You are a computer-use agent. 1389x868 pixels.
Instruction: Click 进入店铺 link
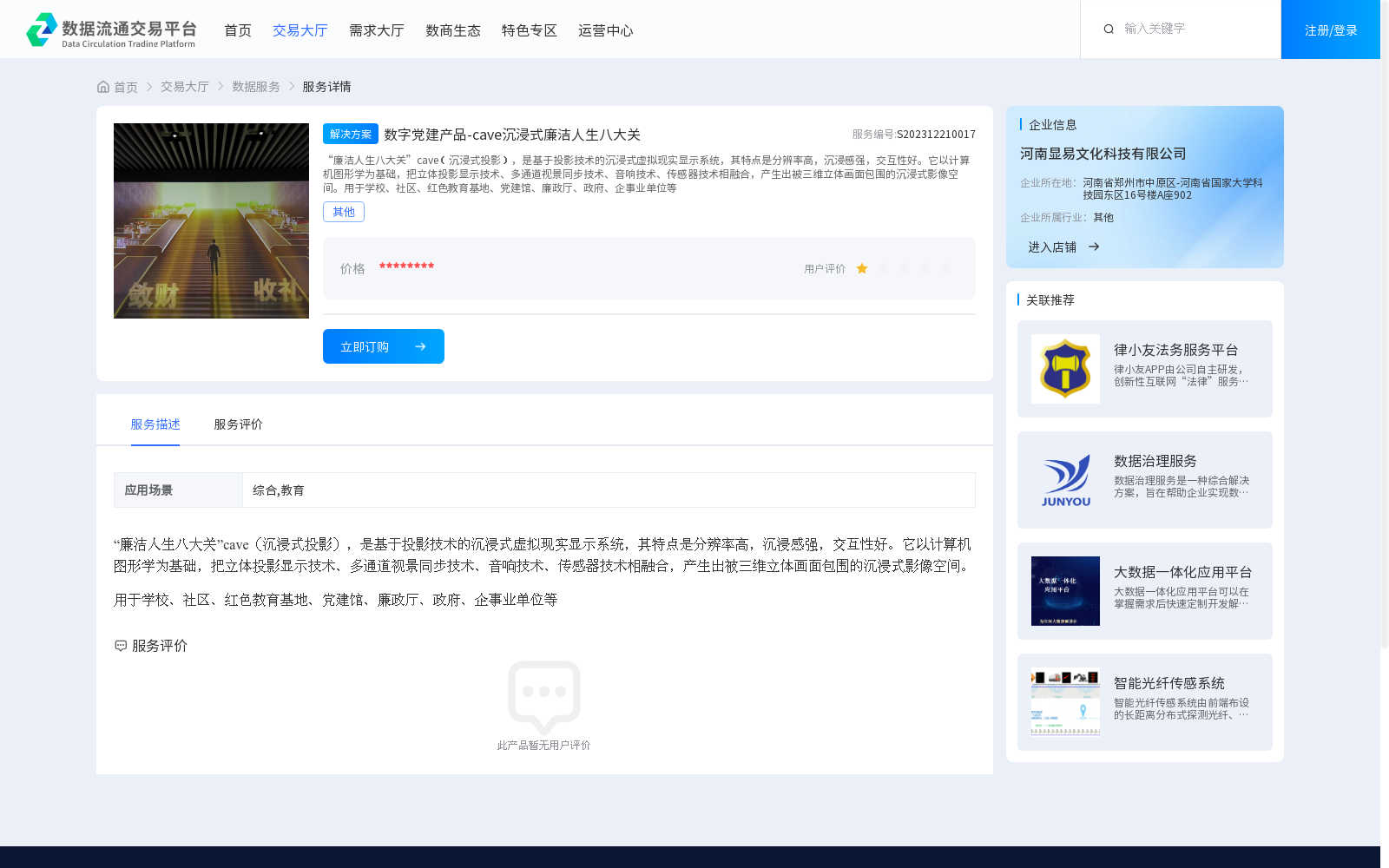1052,247
